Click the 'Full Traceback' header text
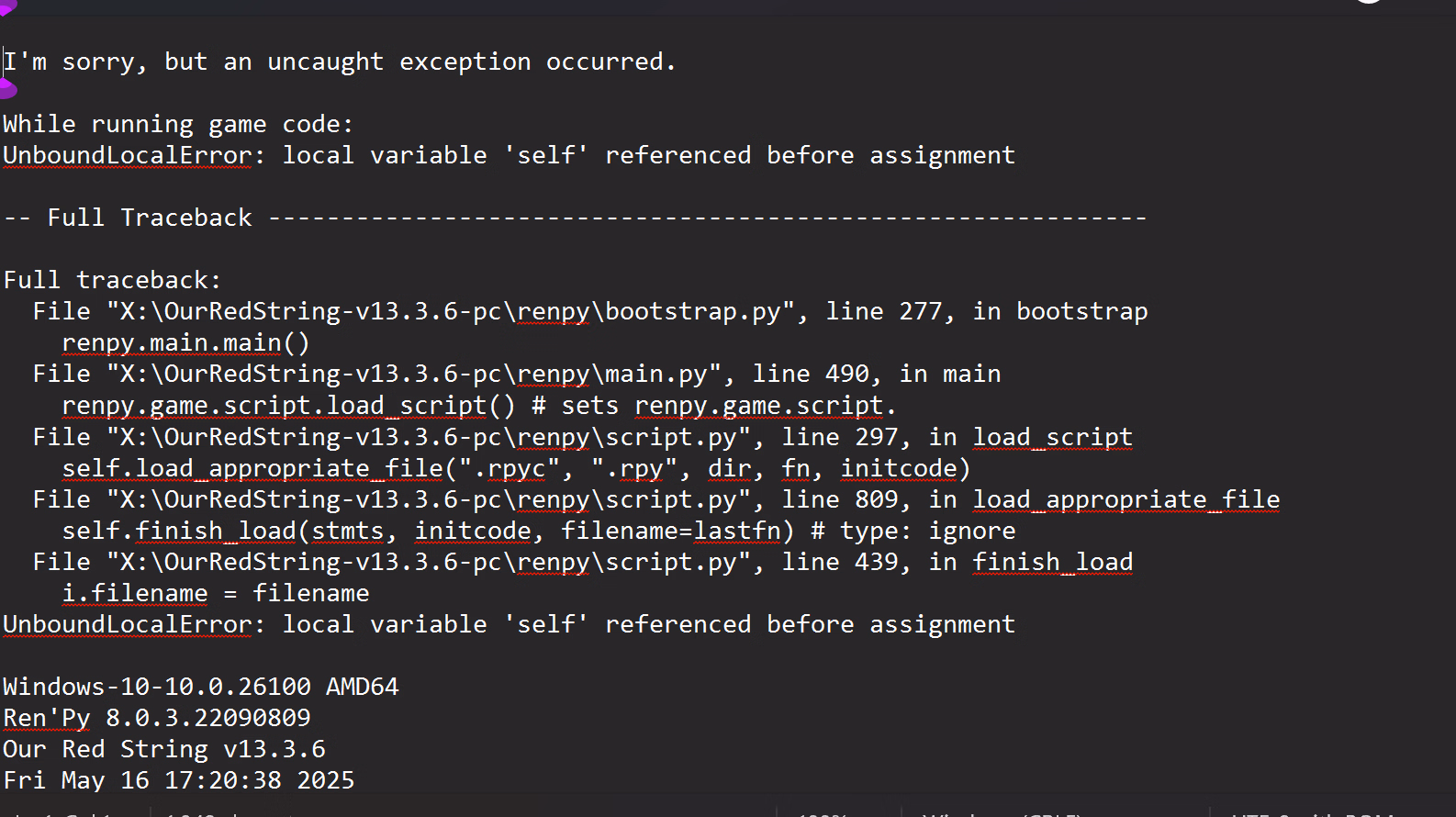 pos(150,218)
